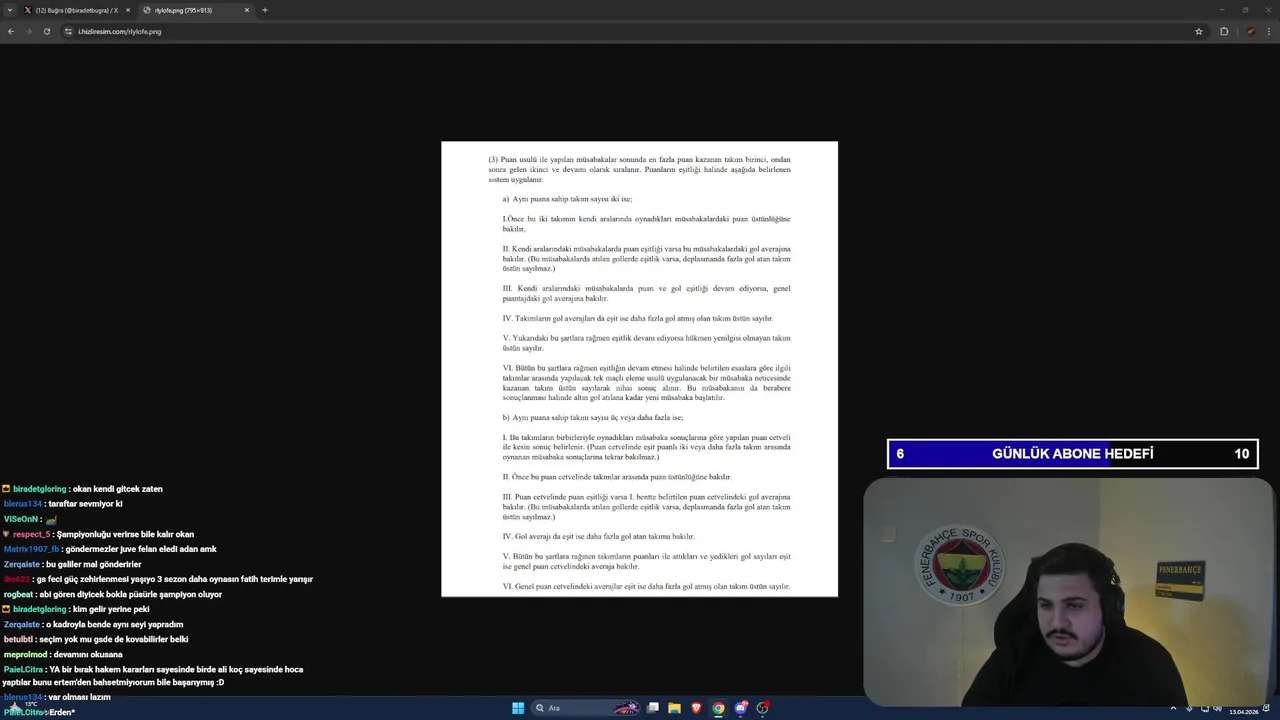Restore down the browser window
1280x720 pixels.
1245,10
